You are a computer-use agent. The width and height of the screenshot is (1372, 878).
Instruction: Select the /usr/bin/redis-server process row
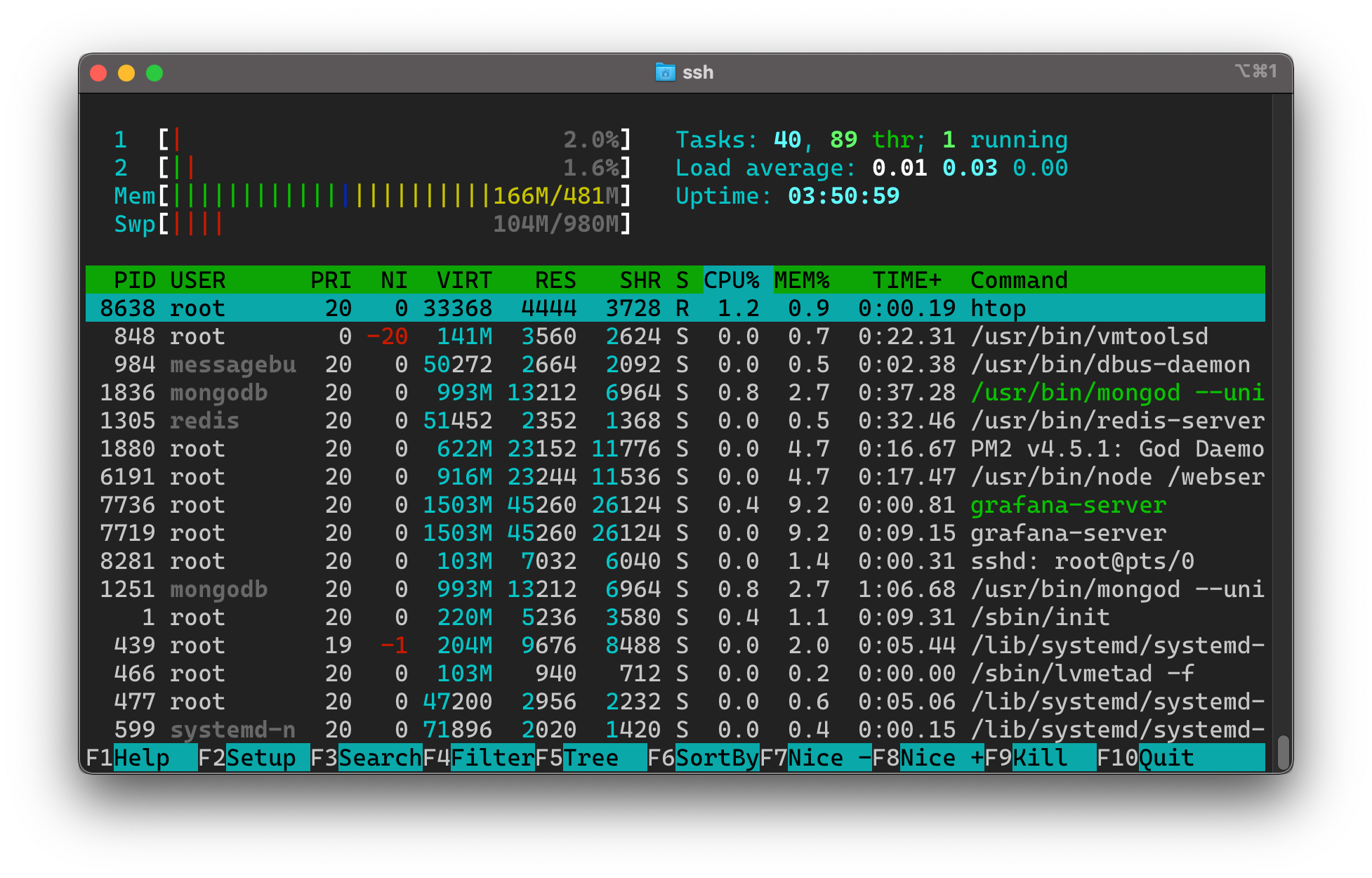[675, 421]
